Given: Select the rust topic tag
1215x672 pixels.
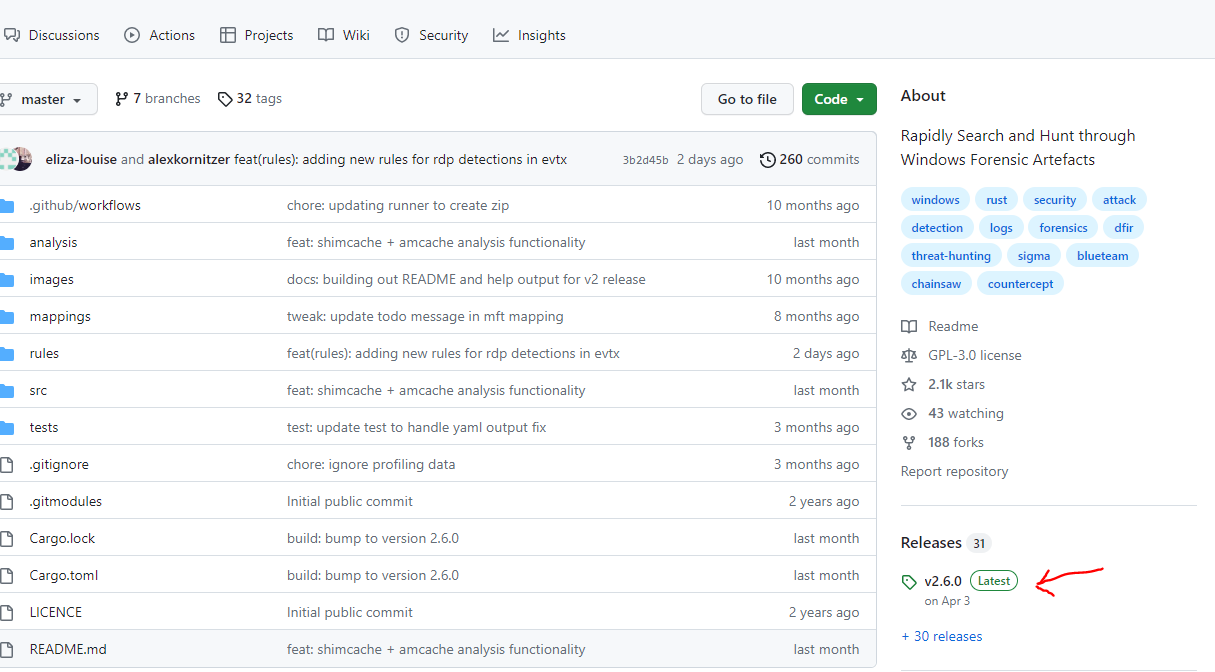Looking at the screenshot, I should [997, 200].
